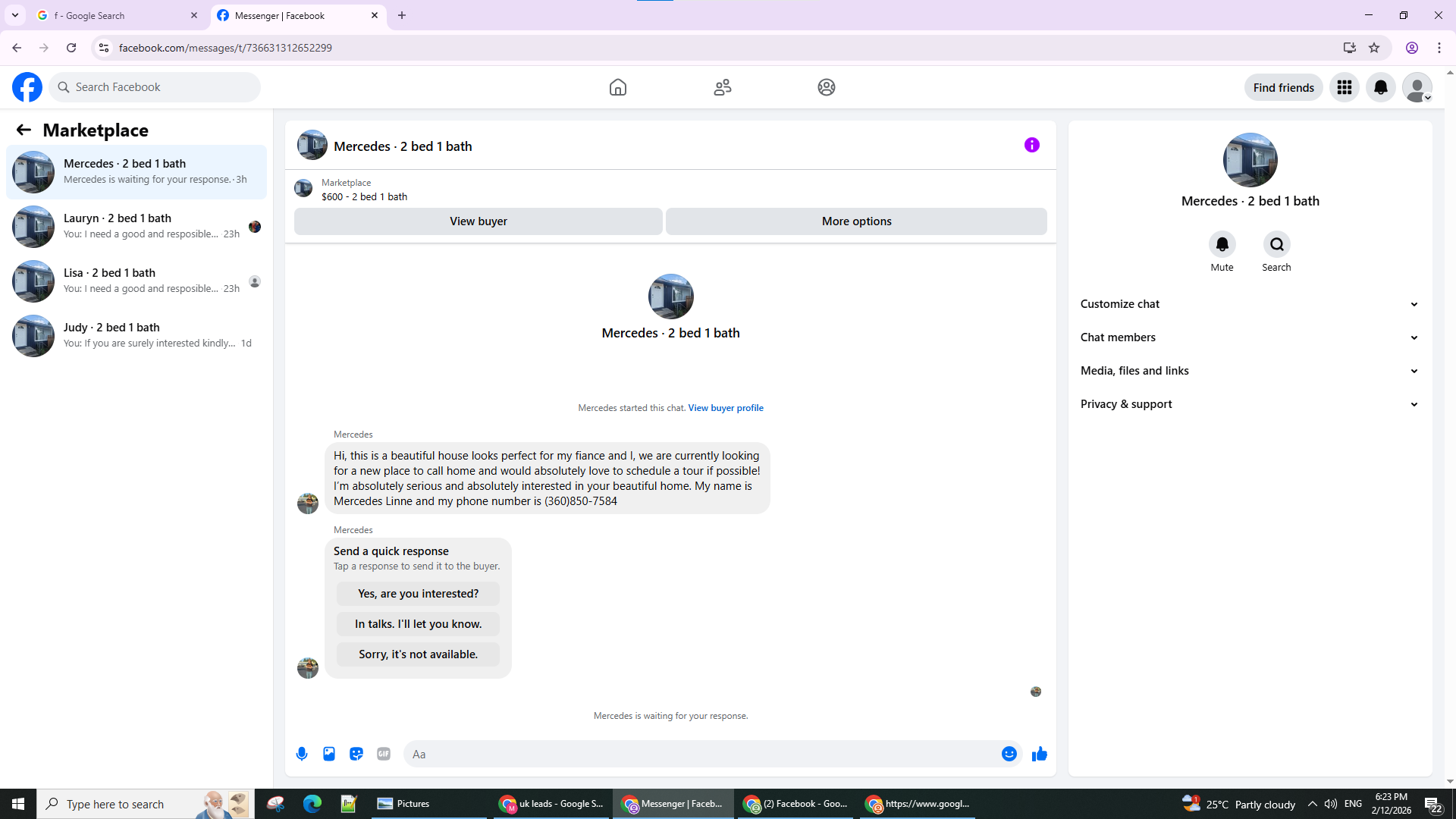Open the account profile avatar menu
Screen dimensions: 1456x819
click(x=1417, y=87)
